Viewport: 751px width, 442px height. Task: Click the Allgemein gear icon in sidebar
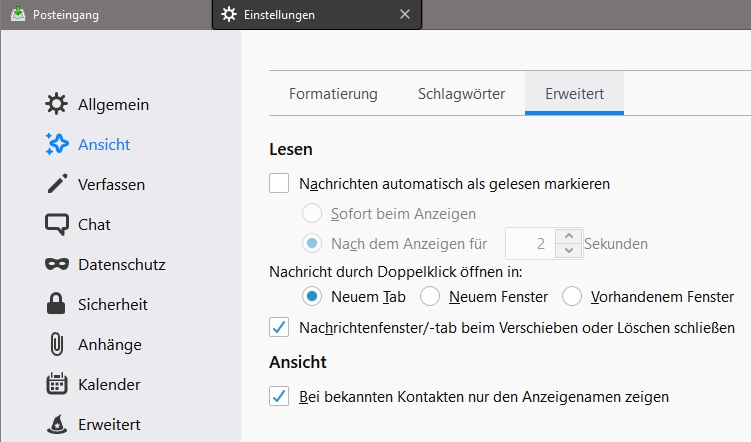[x=57, y=104]
